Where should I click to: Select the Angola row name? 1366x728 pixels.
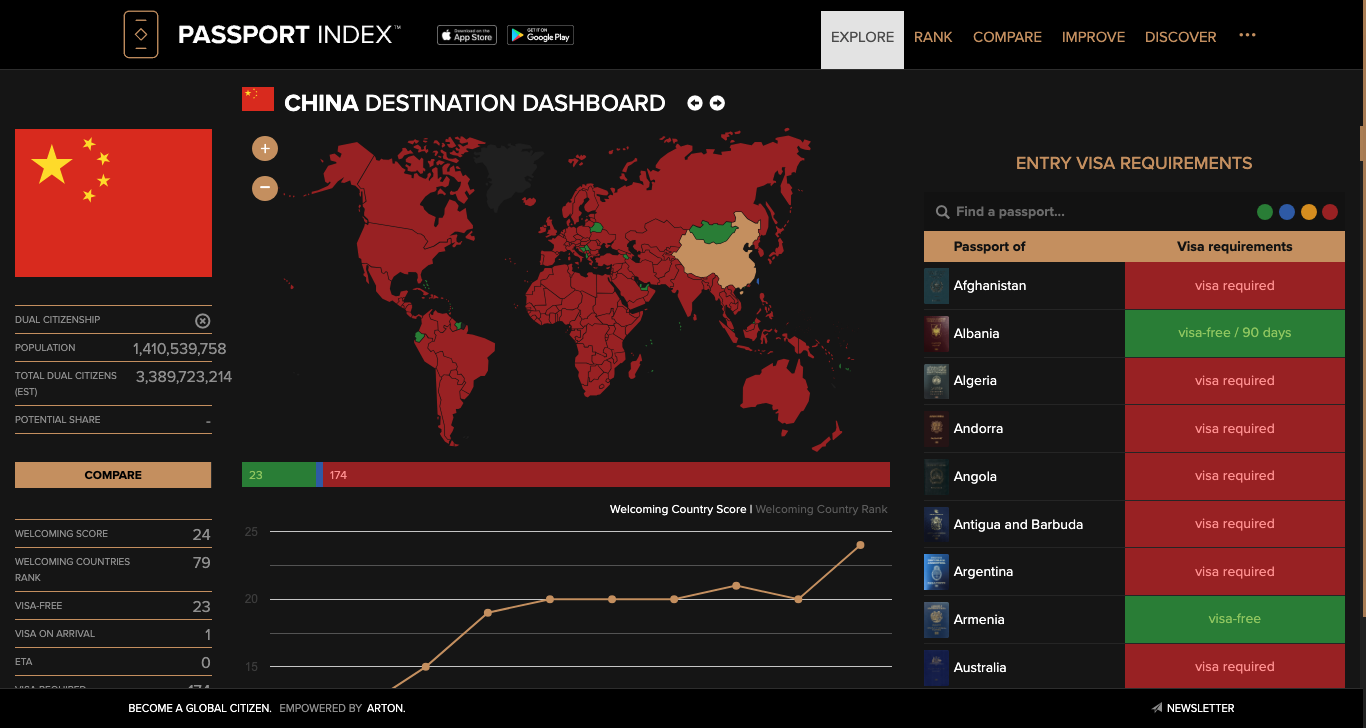tap(975, 477)
